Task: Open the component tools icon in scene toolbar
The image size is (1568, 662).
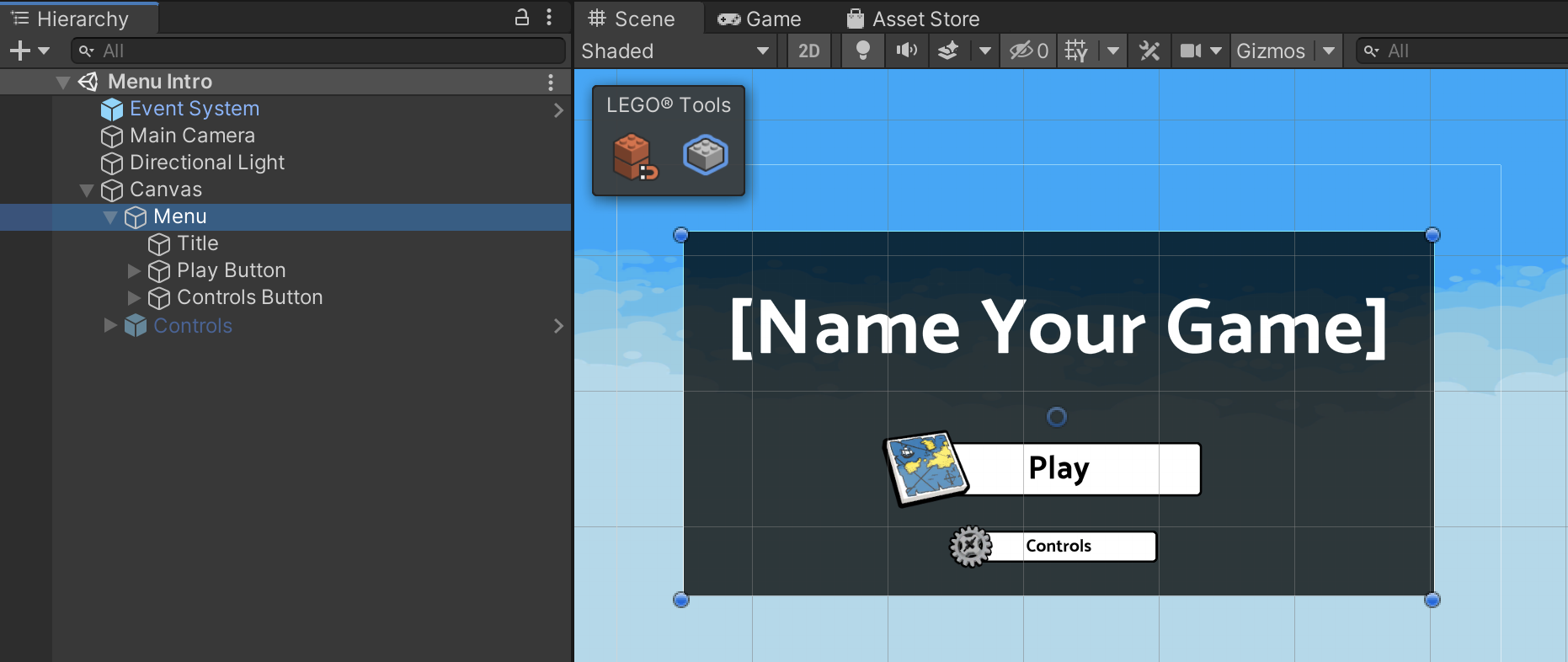Action: [1149, 51]
